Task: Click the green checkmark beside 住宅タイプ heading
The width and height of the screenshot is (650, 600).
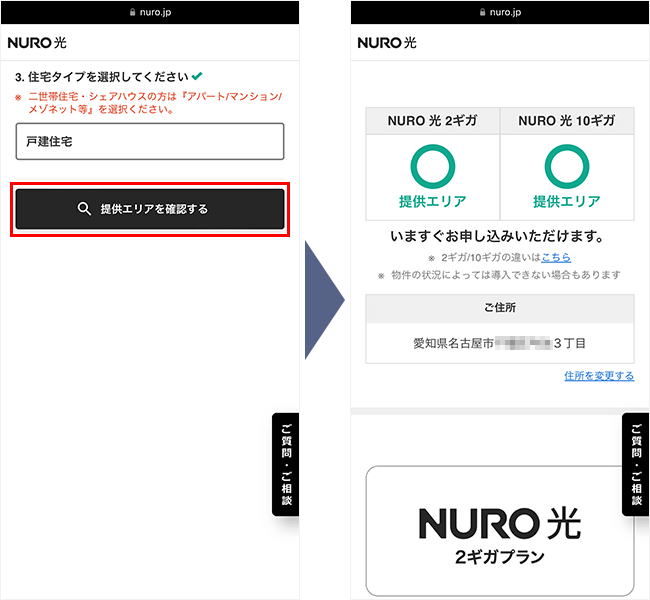Action: point(197,76)
